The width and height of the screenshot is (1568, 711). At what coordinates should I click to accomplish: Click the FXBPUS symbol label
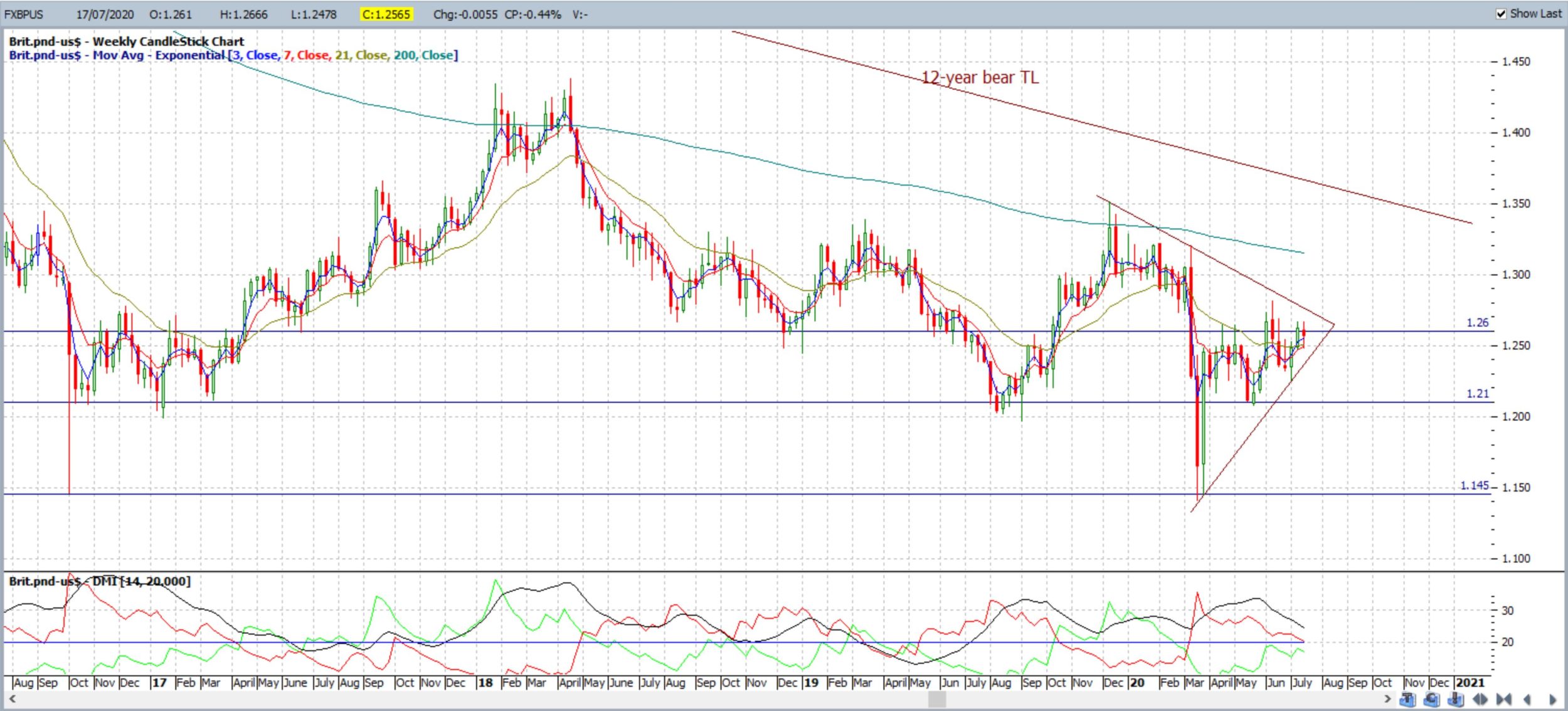pos(24,14)
